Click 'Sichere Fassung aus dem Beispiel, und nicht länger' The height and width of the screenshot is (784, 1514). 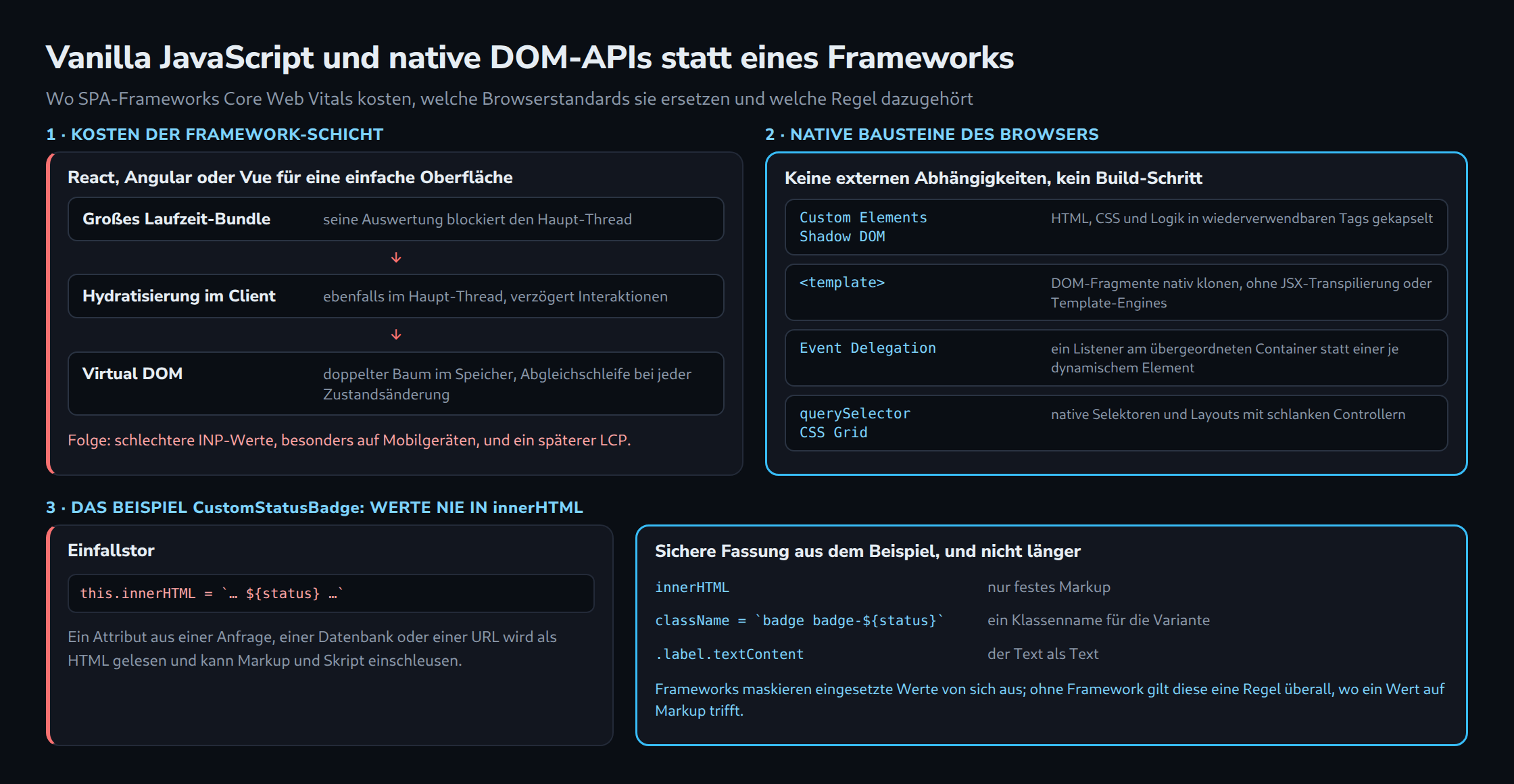coord(868,551)
